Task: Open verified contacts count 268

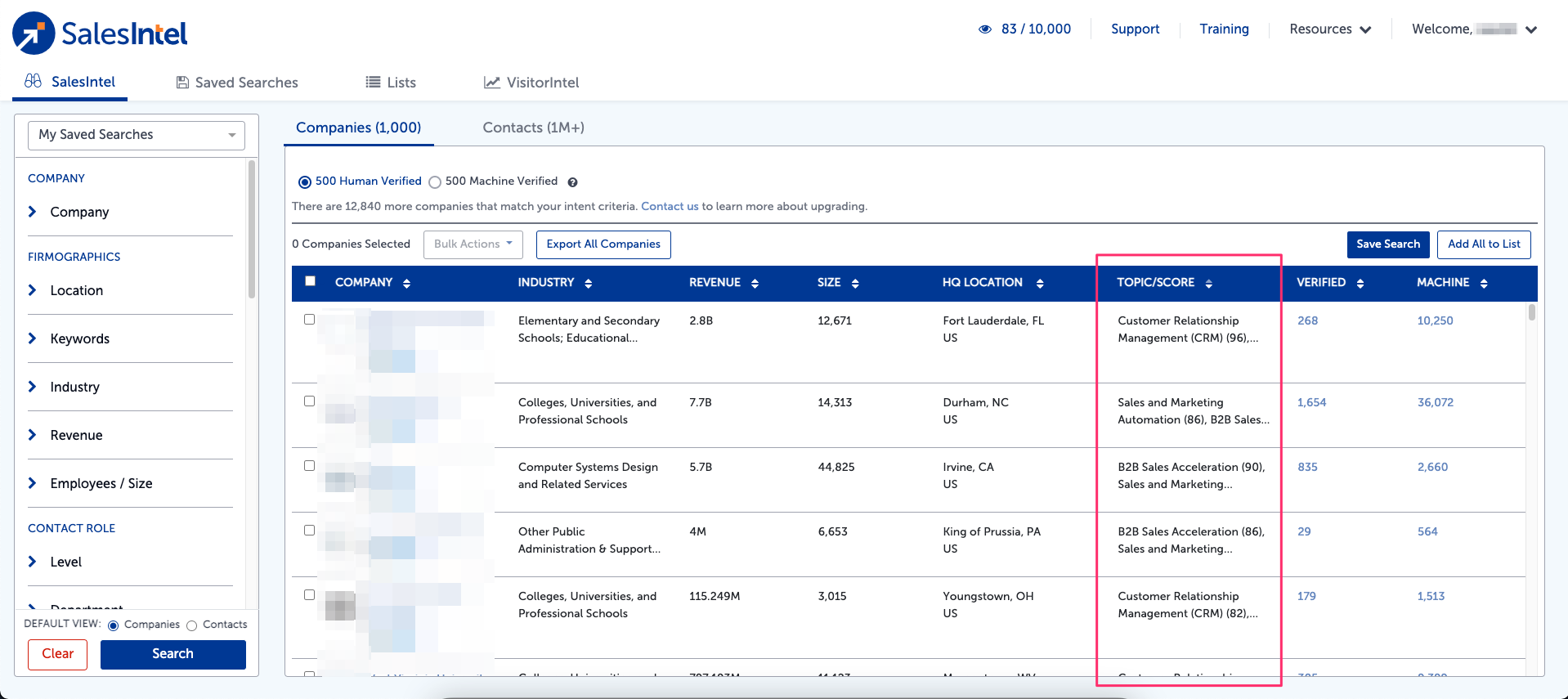Action: point(1307,320)
